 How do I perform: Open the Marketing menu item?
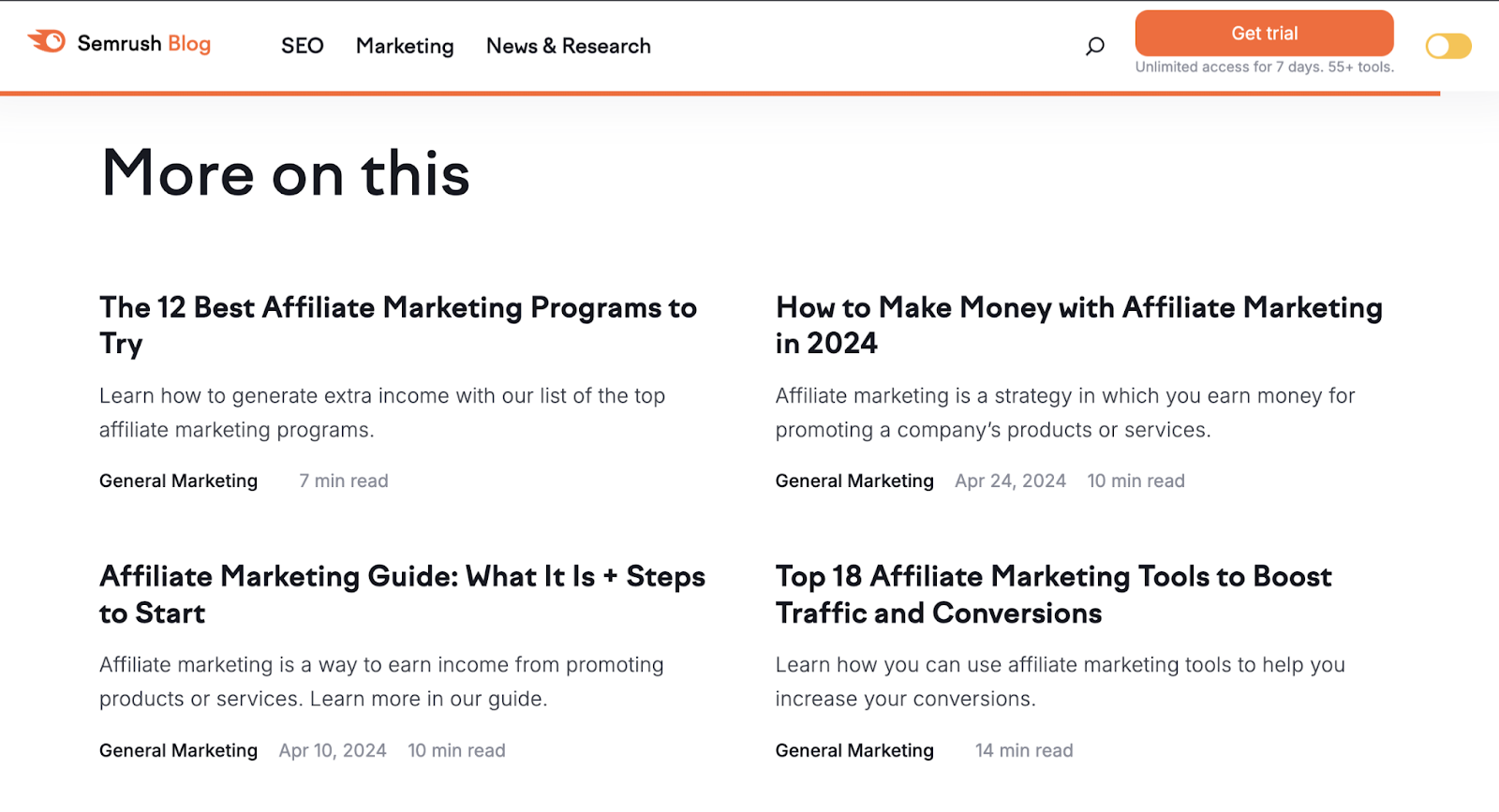[x=404, y=46]
